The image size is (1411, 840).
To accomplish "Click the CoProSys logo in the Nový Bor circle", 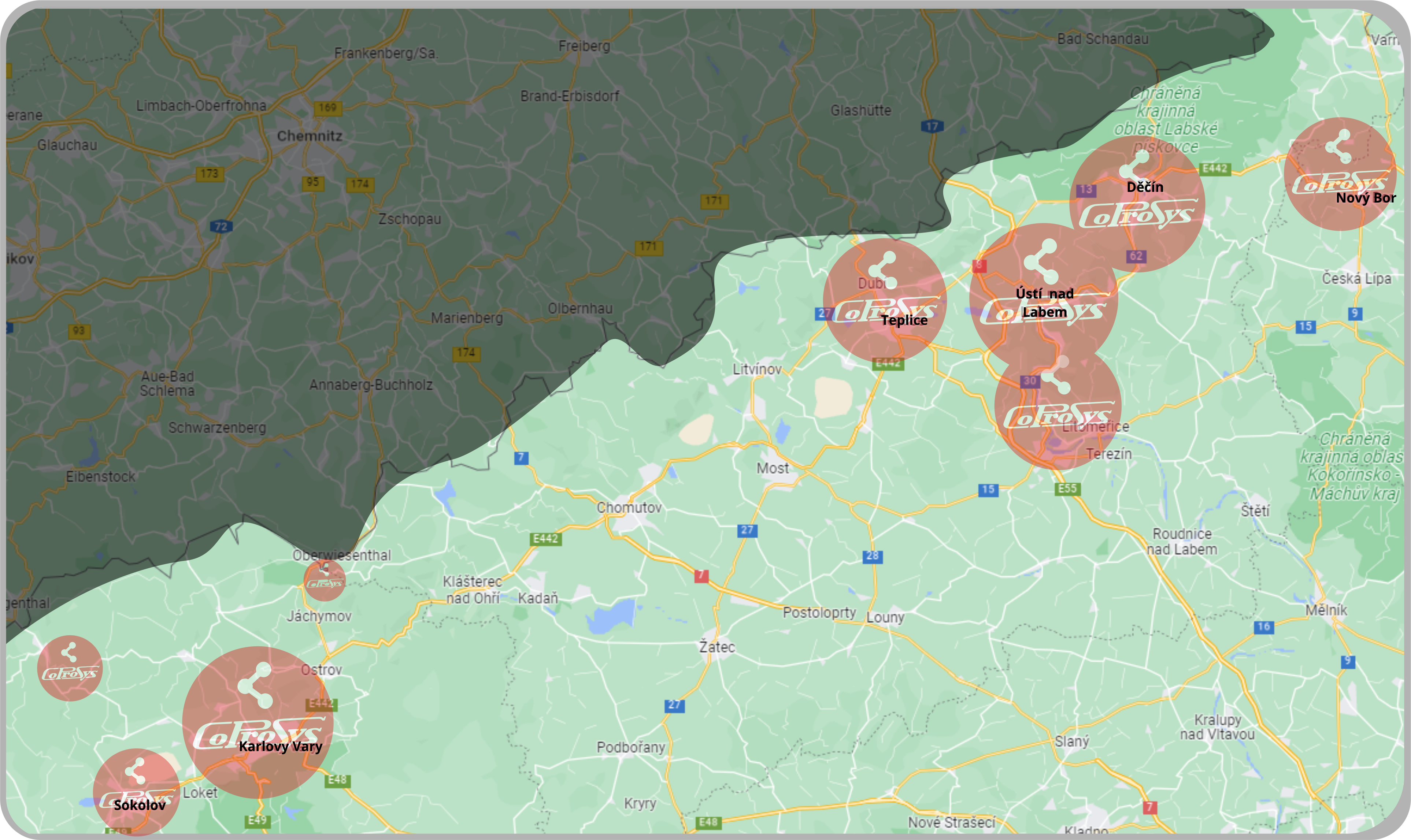I will [x=1340, y=182].
